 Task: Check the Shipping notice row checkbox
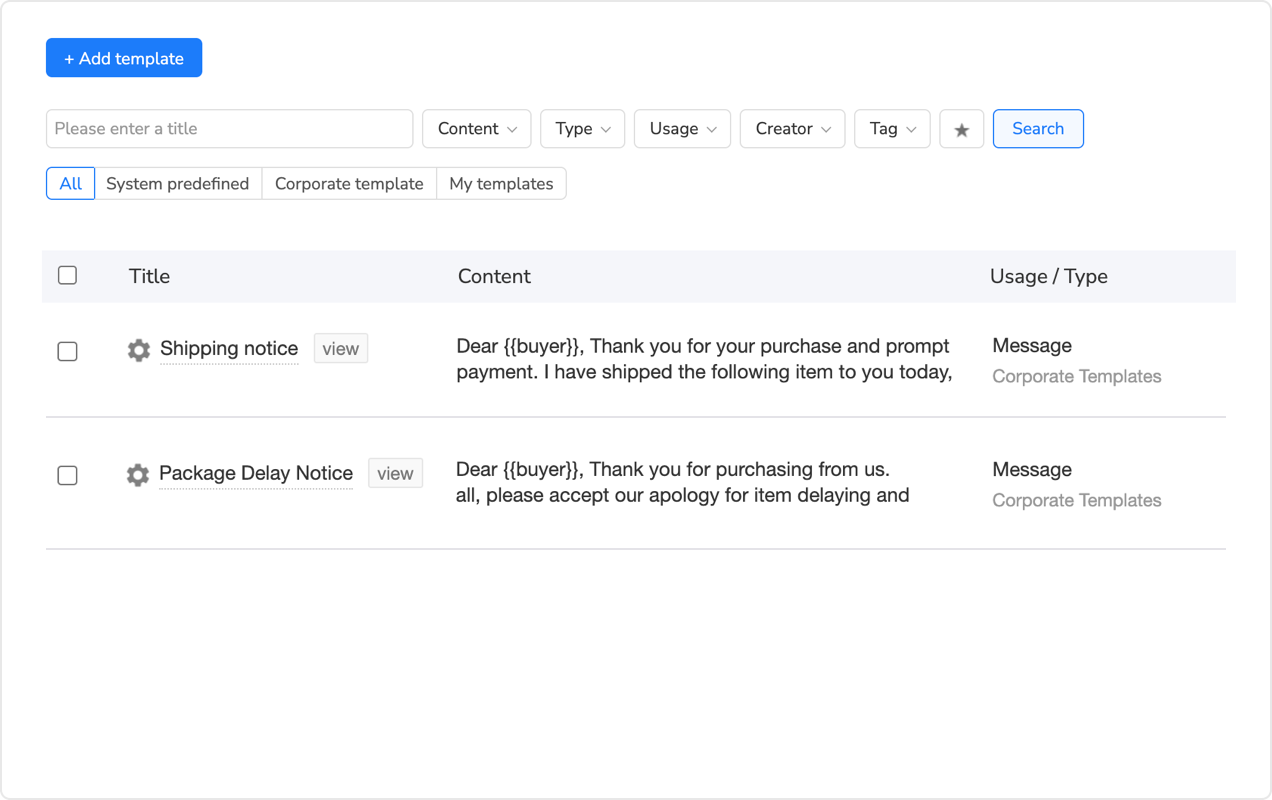click(x=67, y=351)
